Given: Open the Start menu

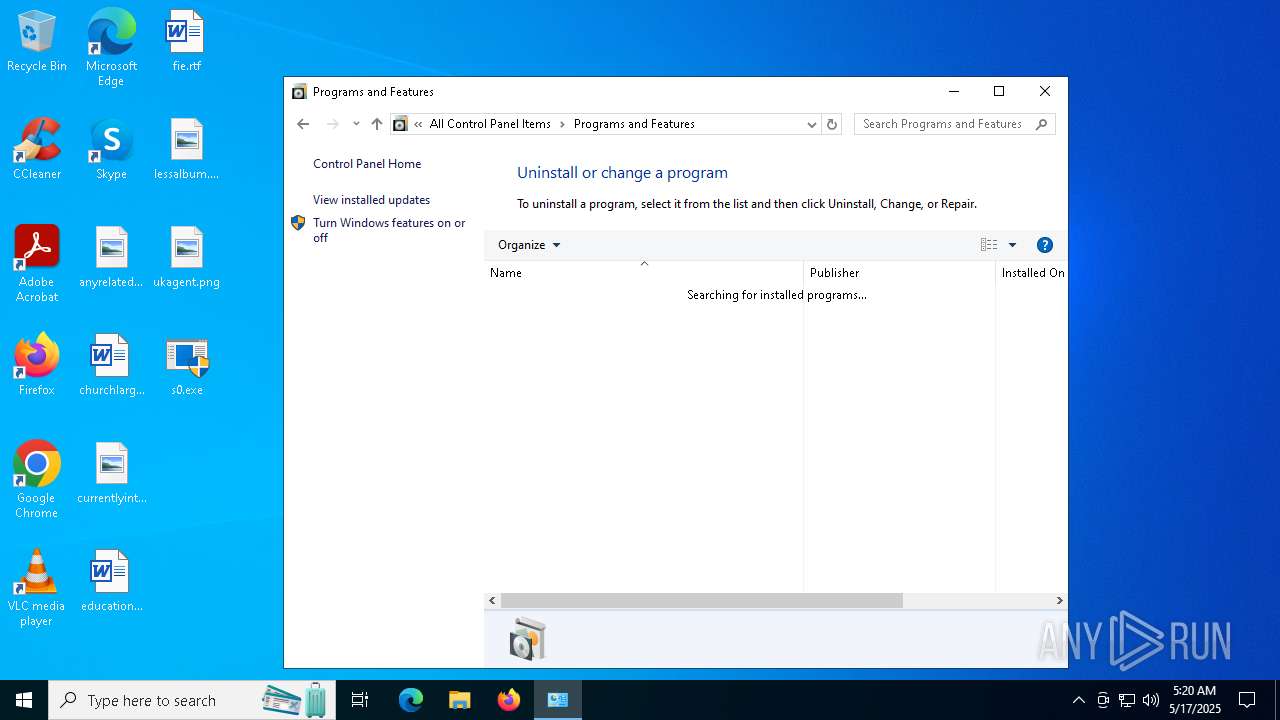Looking at the screenshot, I should [24, 700].
